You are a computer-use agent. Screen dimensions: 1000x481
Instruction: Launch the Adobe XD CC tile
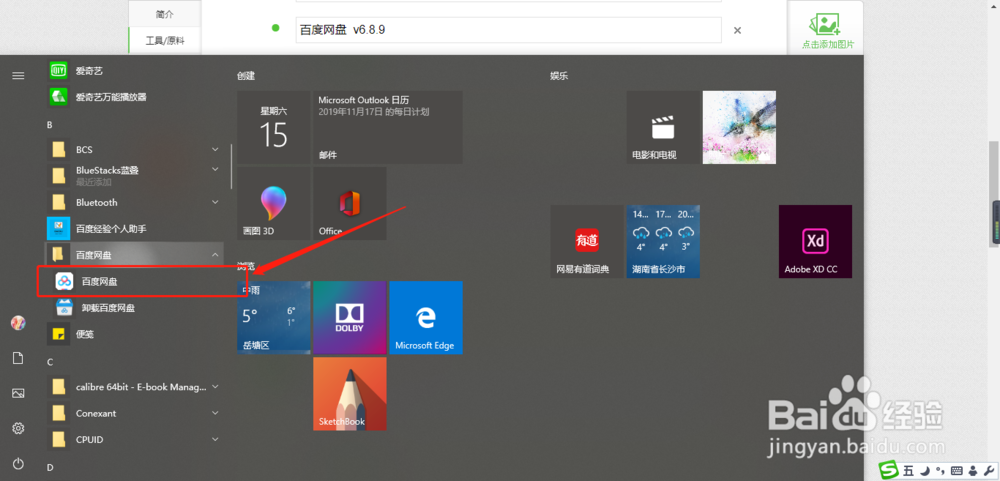tap(815, 241)
